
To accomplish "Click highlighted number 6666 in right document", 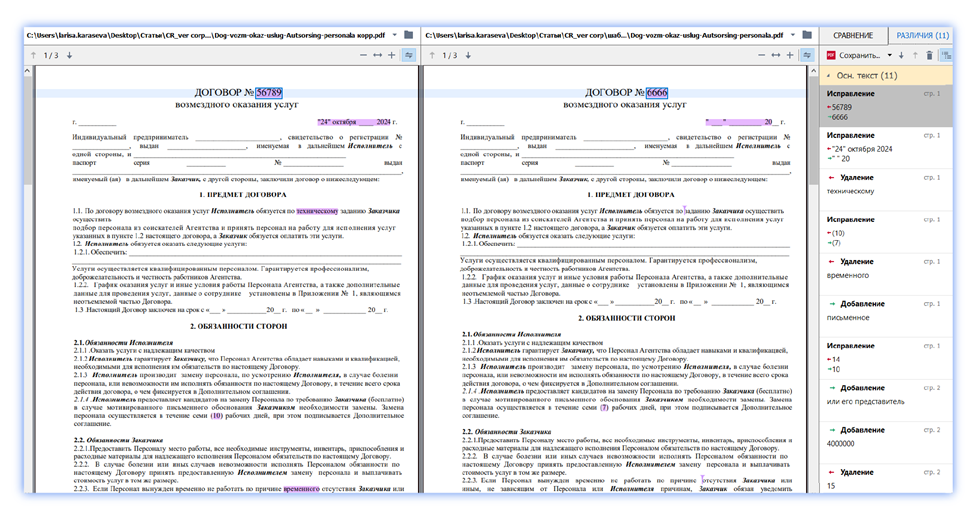I will pos(657,93).
